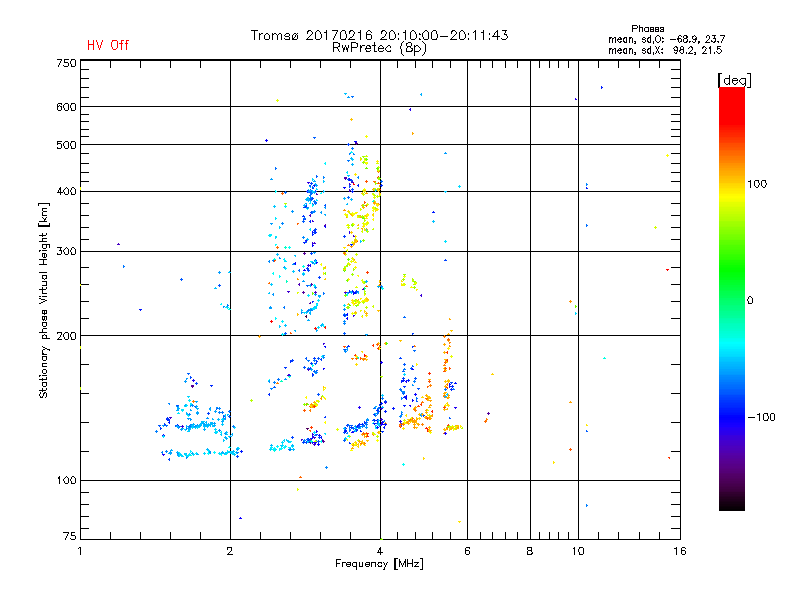This screenshot has width=800, height=600.
Task: Click the y-axis tick label '200'
Action: 66,336
